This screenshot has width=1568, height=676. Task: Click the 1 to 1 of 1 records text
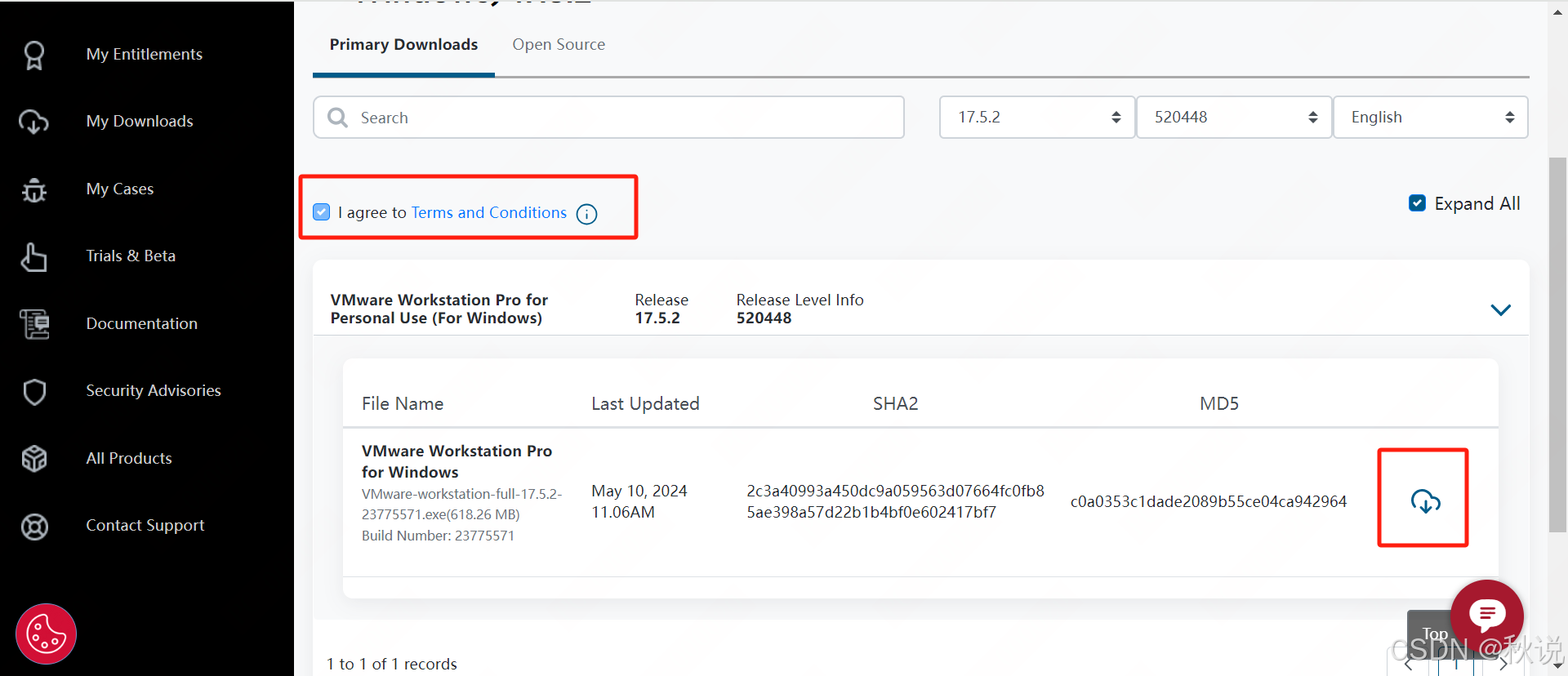[392, 664]
